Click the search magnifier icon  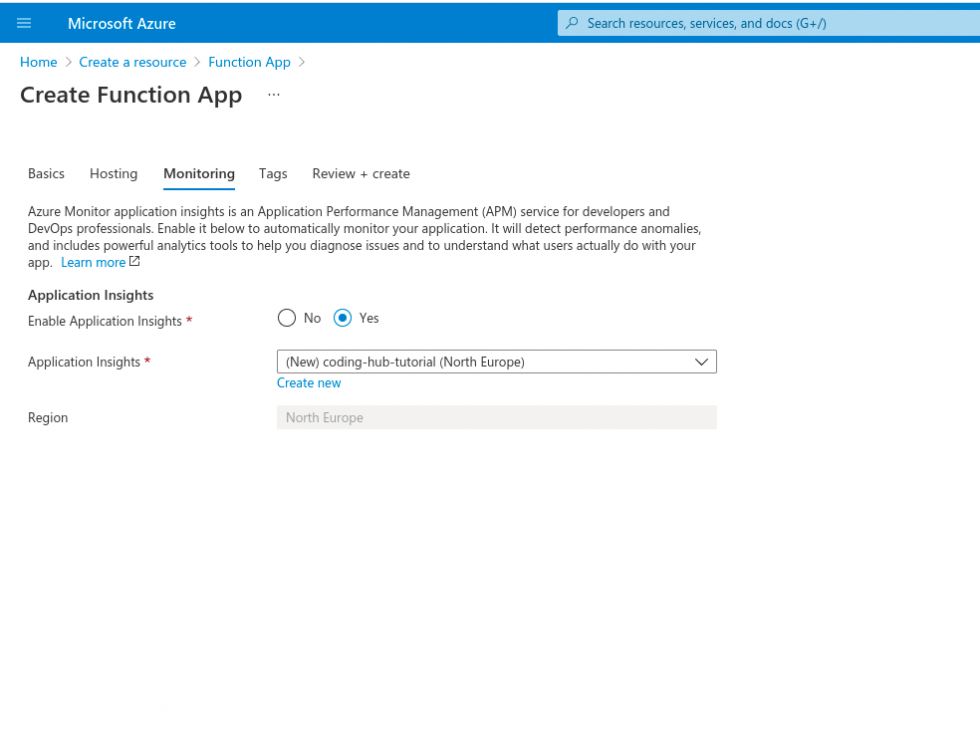click(571, 23)
